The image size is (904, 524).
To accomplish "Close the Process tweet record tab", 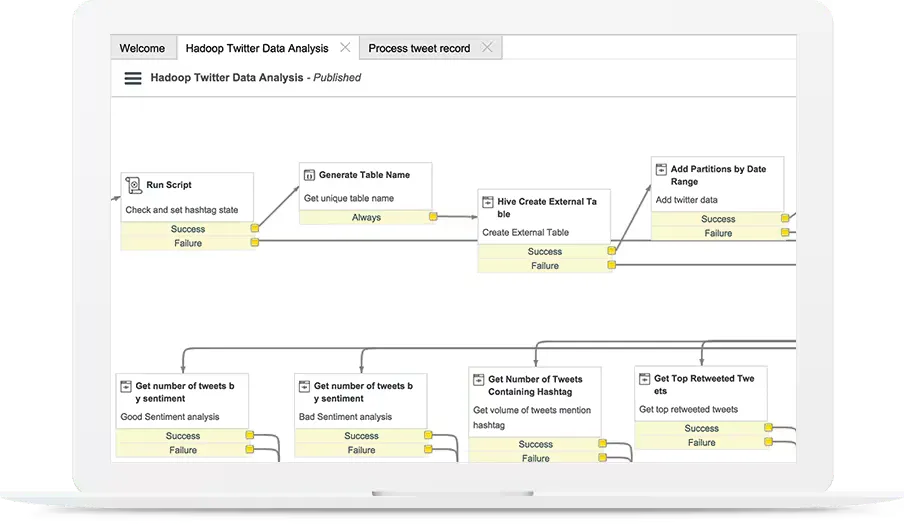I will click(487, 47).
